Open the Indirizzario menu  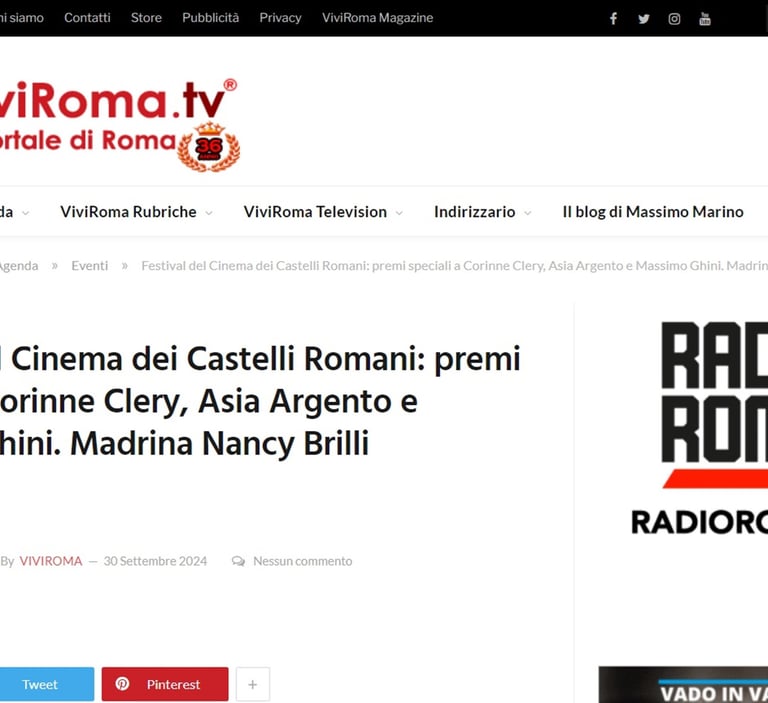click(x=475, y=212)
